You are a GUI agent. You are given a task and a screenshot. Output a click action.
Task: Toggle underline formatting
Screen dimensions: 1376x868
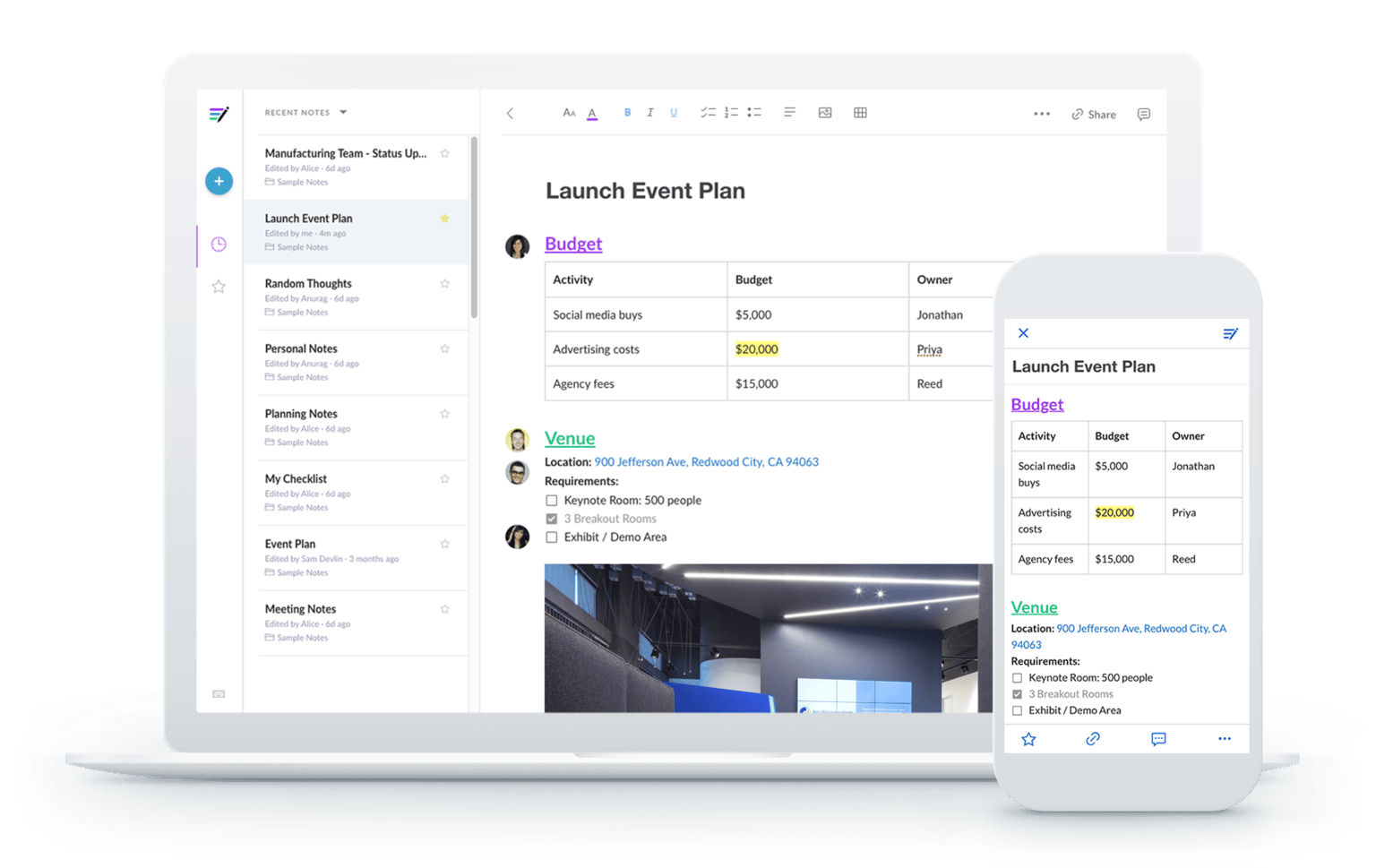[x=674, y=113]
